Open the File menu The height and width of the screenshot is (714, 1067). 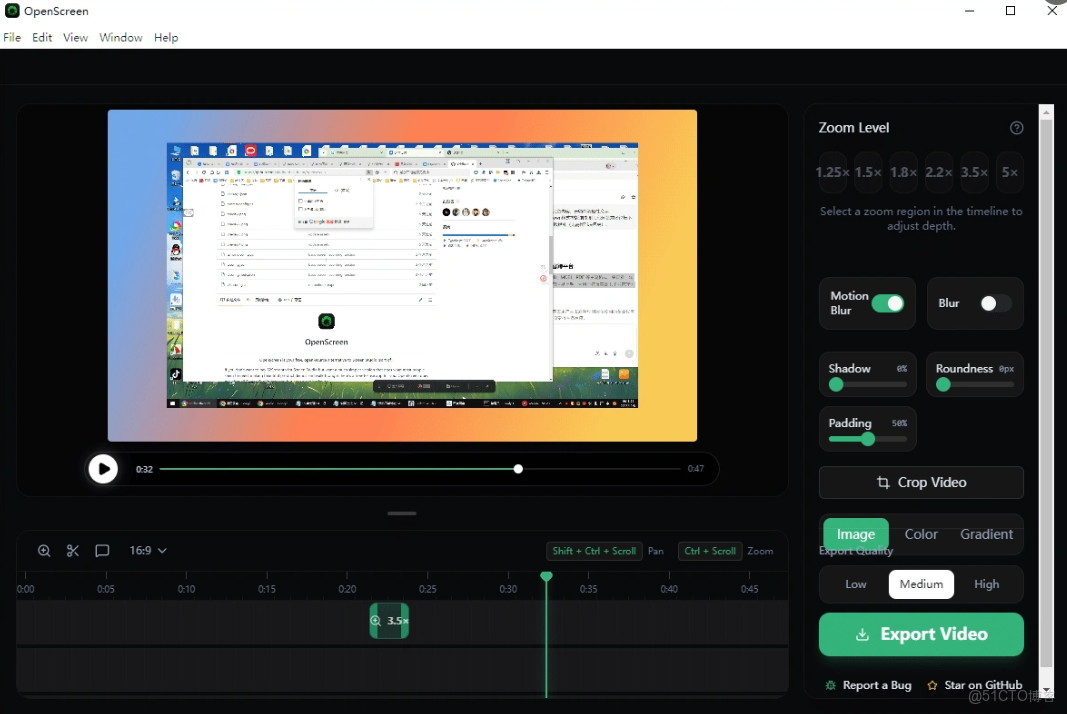tap(11, 37)
